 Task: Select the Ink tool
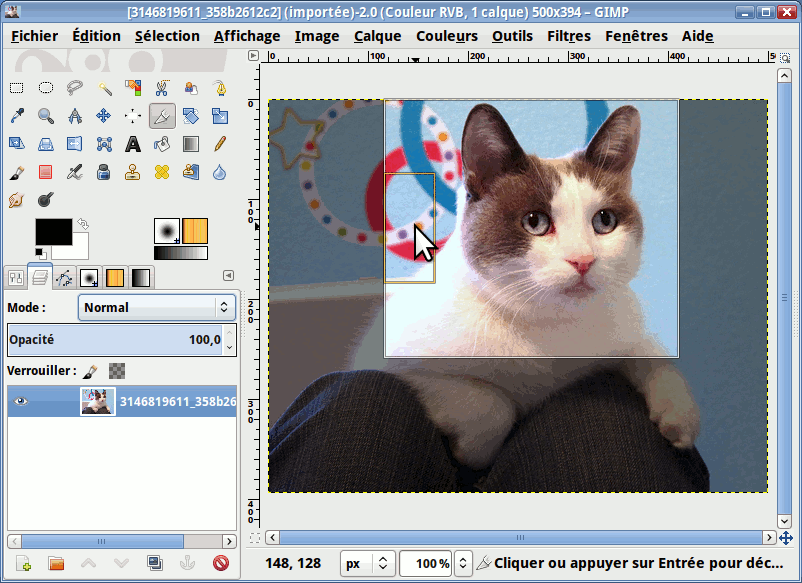(104, 172)
